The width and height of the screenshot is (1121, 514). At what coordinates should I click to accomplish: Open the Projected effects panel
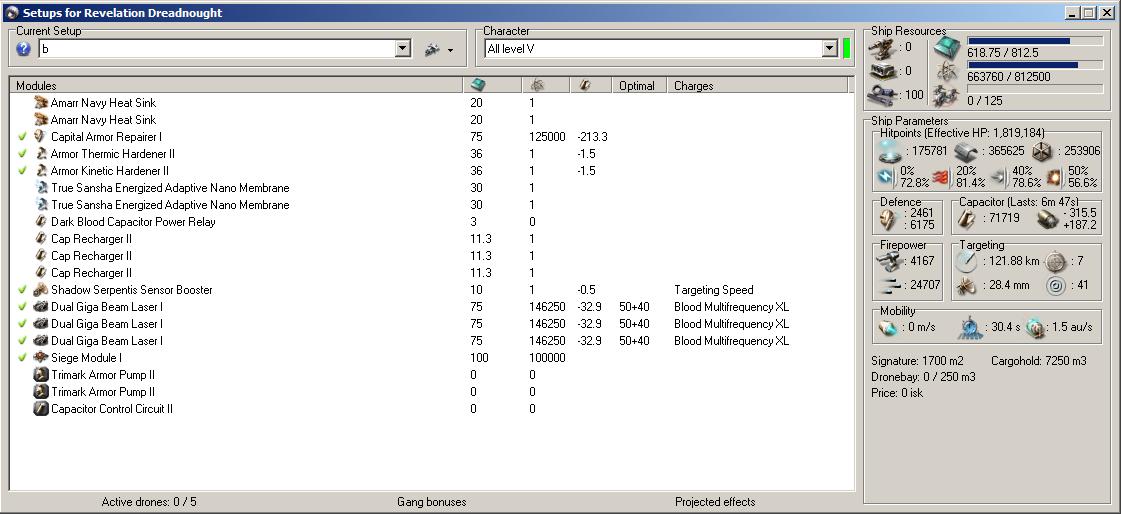pos(715,502)
